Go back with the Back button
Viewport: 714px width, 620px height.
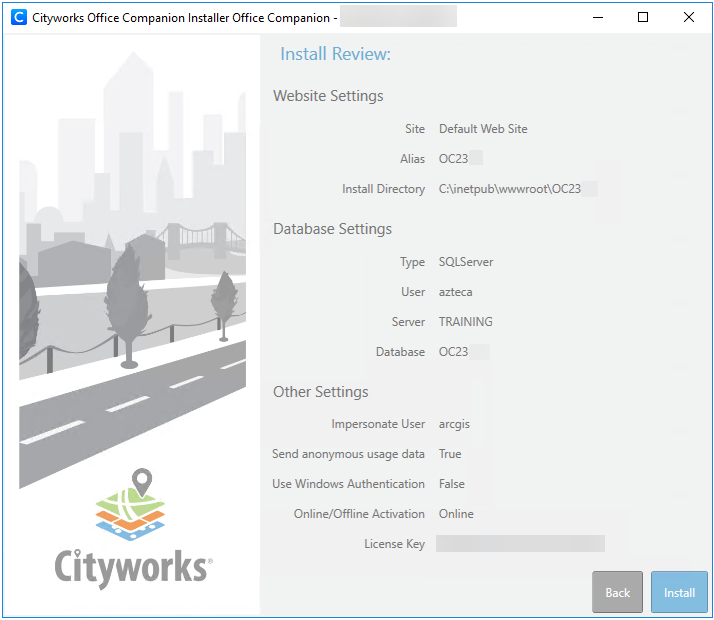(617, 592)
